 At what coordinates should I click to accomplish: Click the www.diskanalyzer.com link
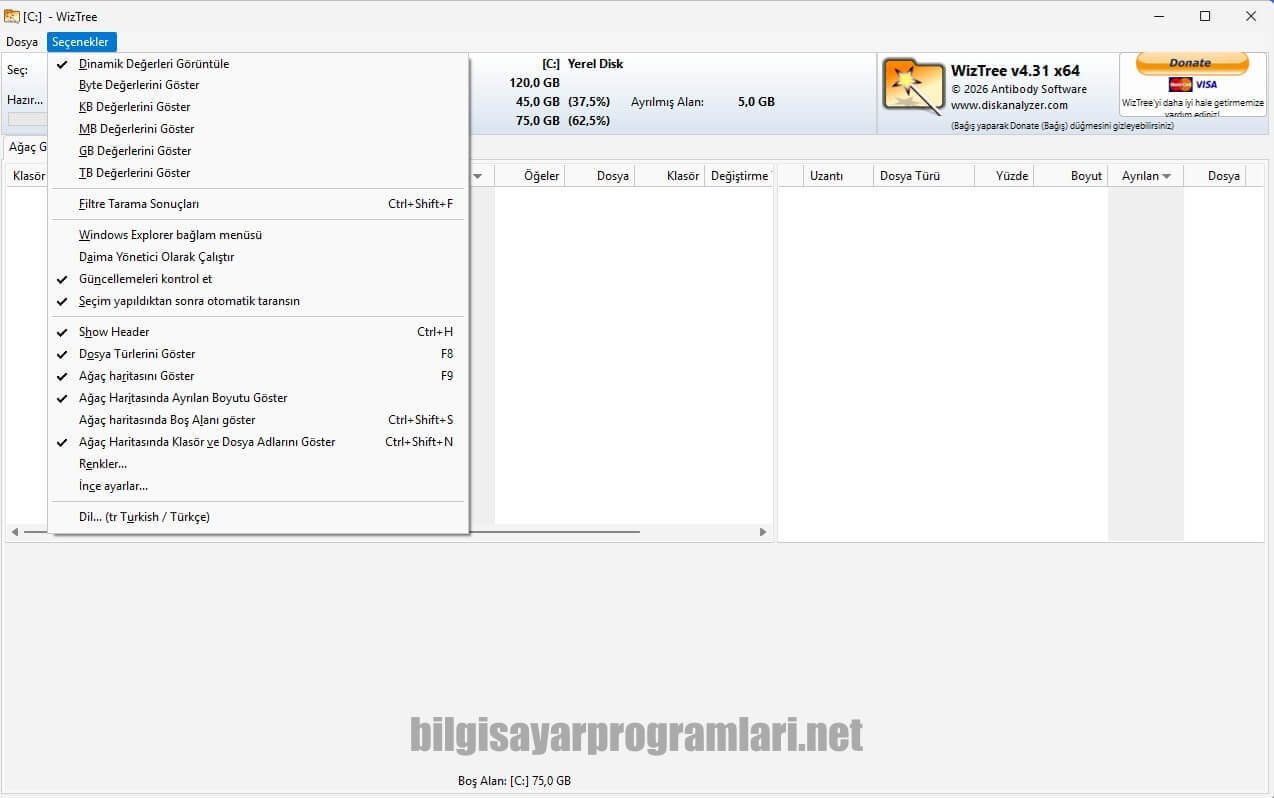pyautogui.click(x=1009, y=105)
